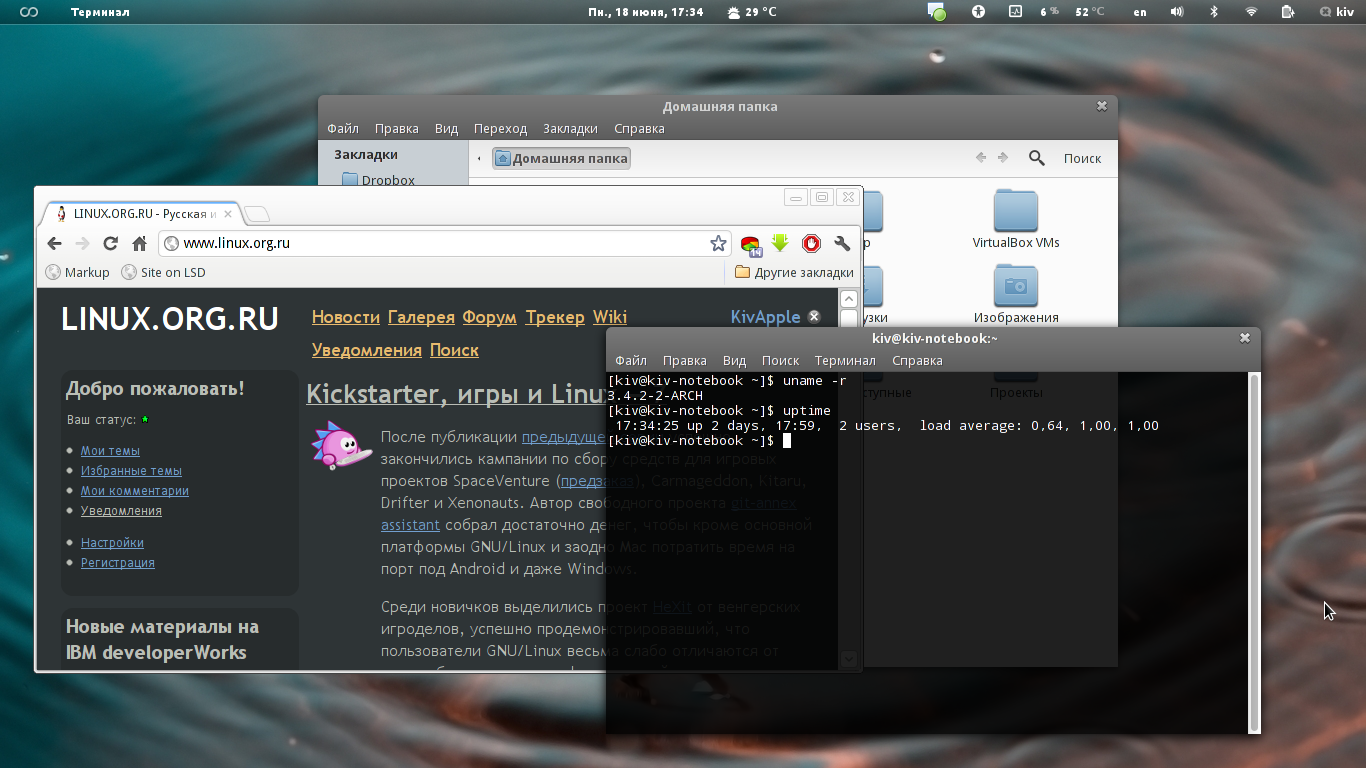Viewport: 1366px width, 768px height.
Task: Click the file manager back arrow
Action: [981, 158]
